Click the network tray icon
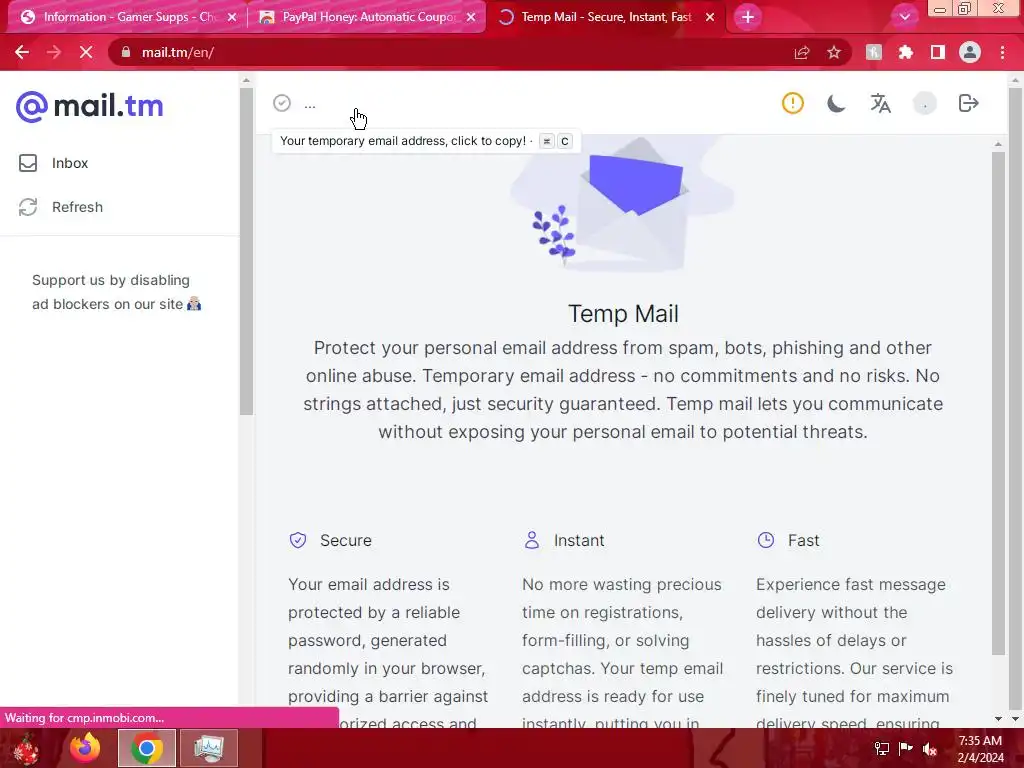The height and width of the screenshot is (768, 1024). point(882,749)
